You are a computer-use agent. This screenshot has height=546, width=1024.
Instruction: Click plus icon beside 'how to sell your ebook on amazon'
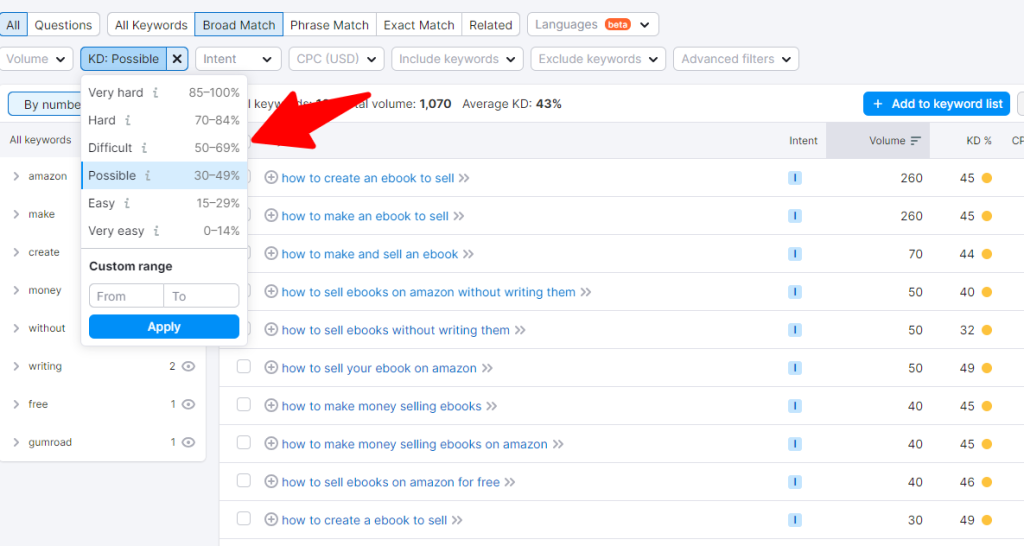[271, 368]
